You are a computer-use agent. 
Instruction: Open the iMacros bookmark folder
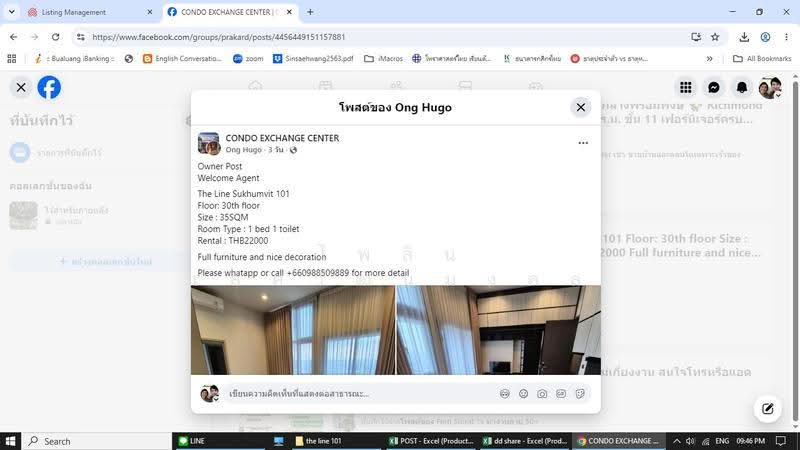(384, 59)
